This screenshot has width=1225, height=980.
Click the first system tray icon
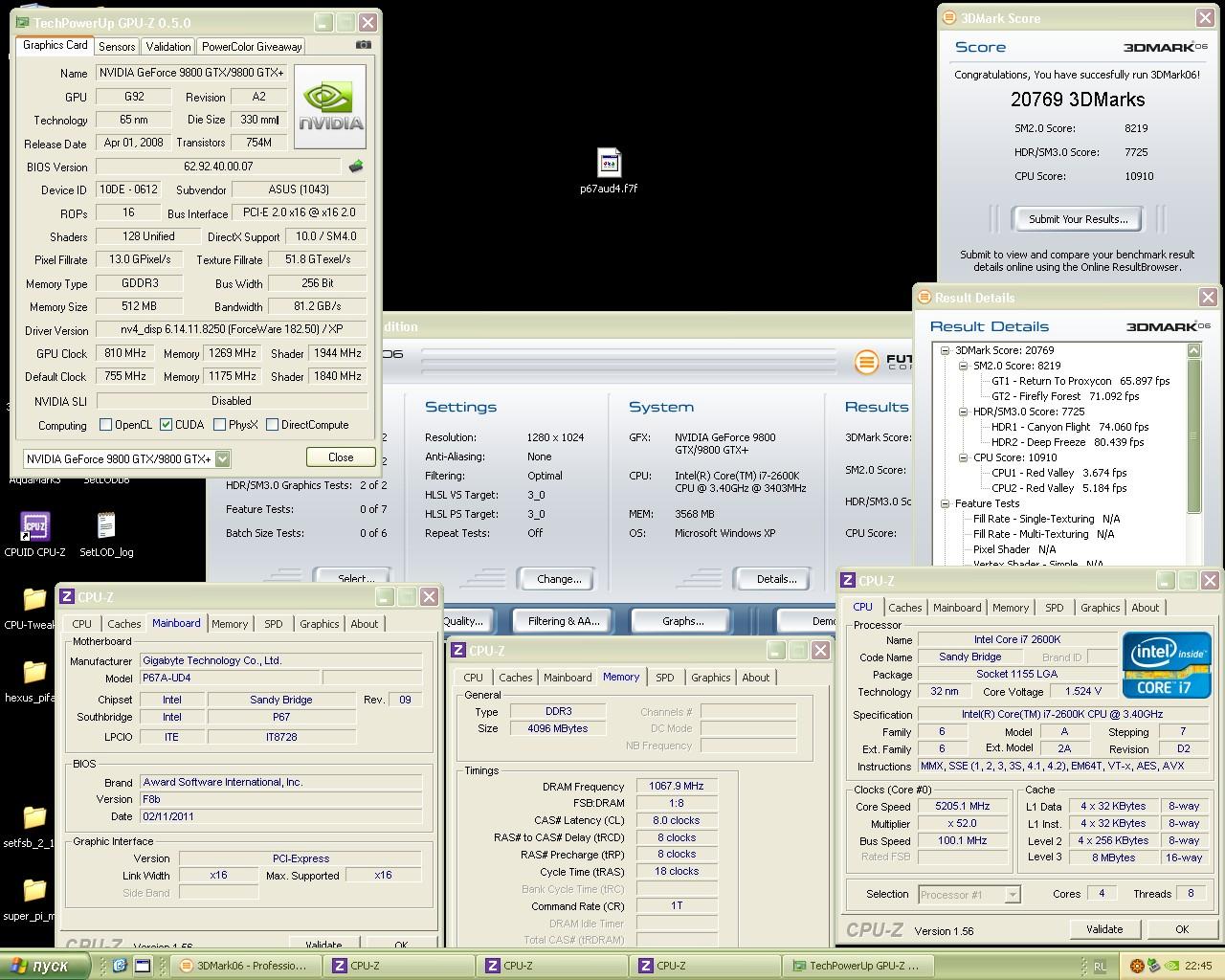(1137, 966)
